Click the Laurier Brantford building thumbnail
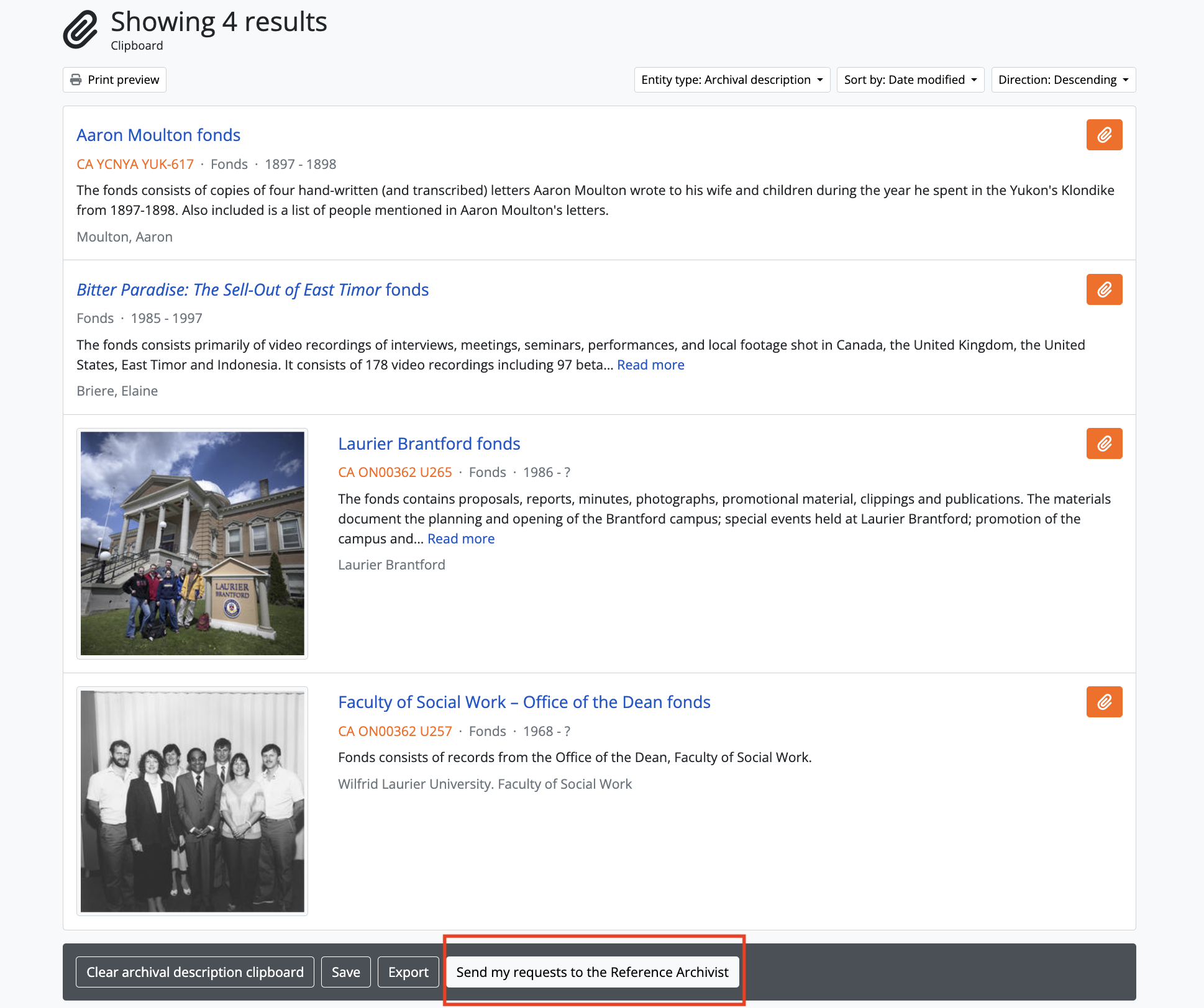This screenshot has height=1008, width=1204. [x=193, y=543]
